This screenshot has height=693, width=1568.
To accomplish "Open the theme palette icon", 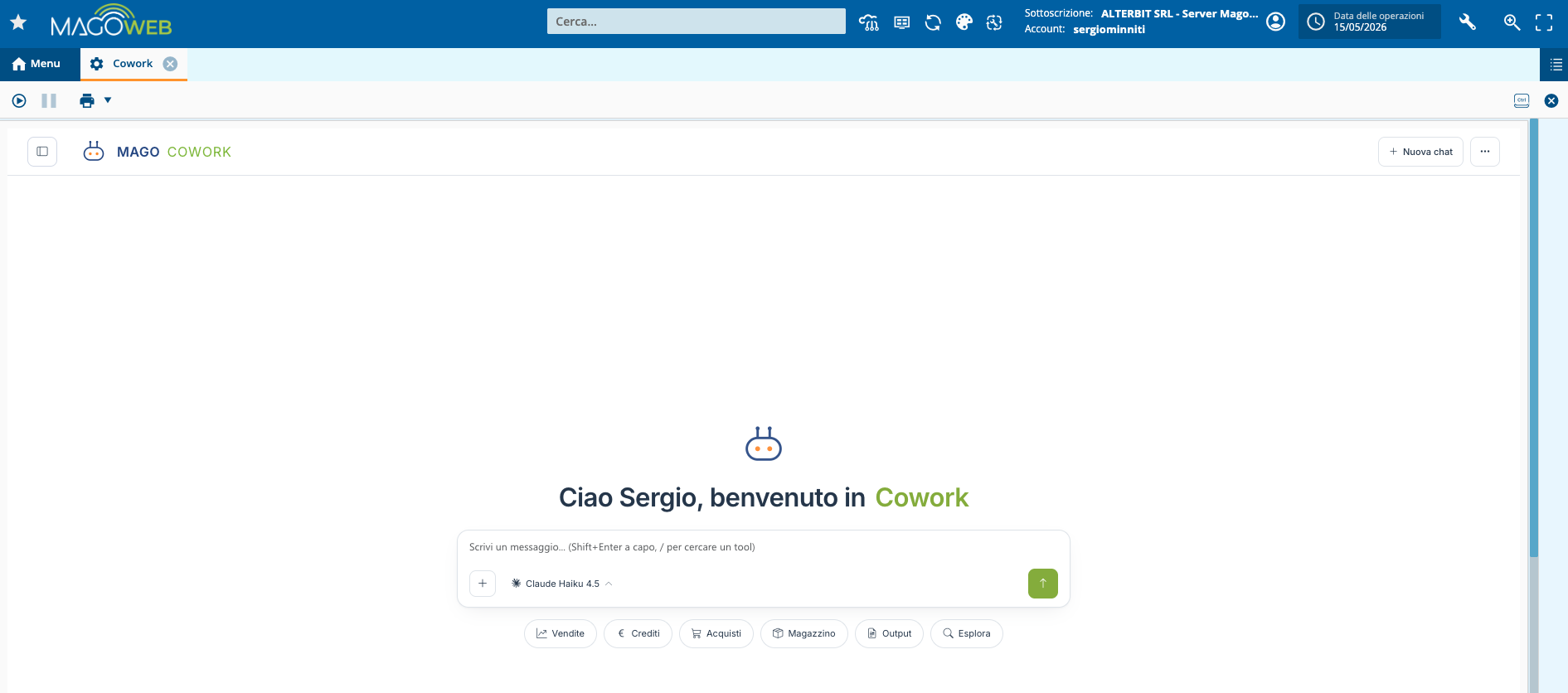I will (964, 22).
